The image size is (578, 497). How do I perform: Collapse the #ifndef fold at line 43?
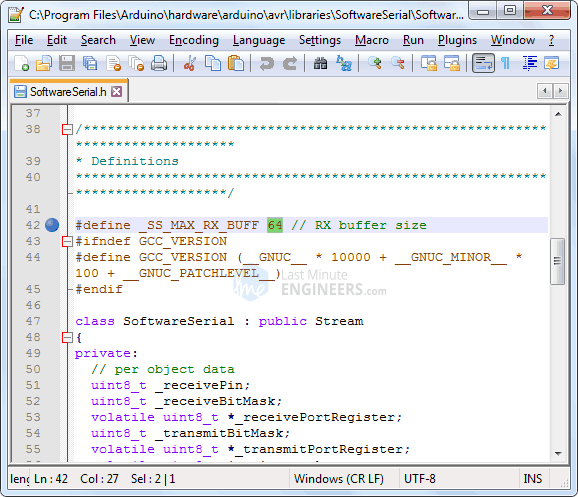click(x=67, y=241)
